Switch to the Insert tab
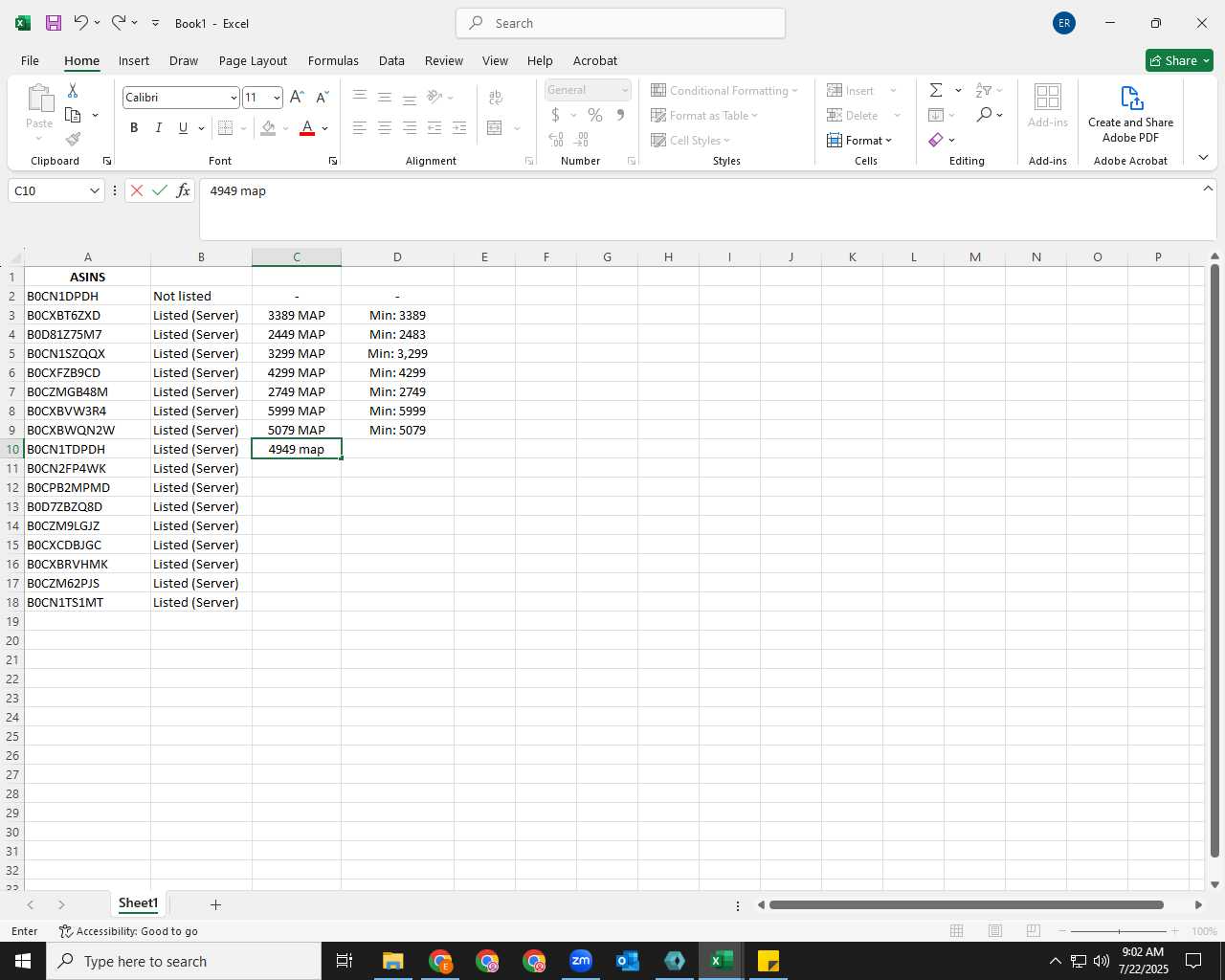 [134, 60]
